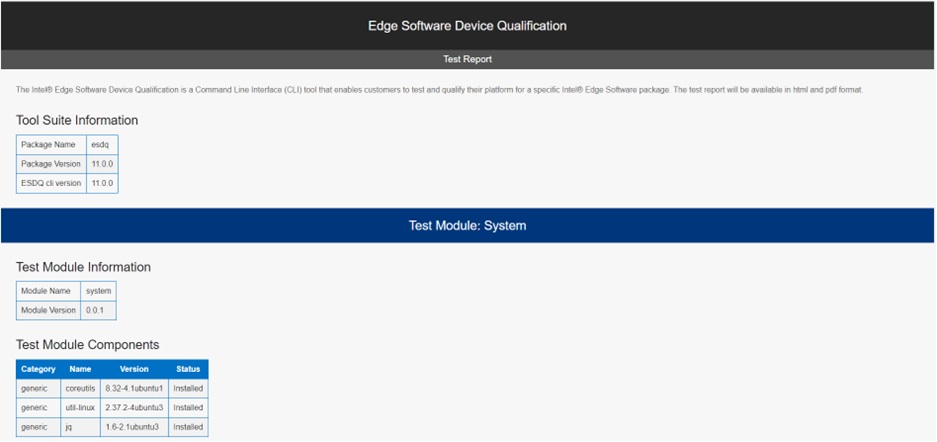Click the Version column header
Screen dimensions: 937x442
134,369
